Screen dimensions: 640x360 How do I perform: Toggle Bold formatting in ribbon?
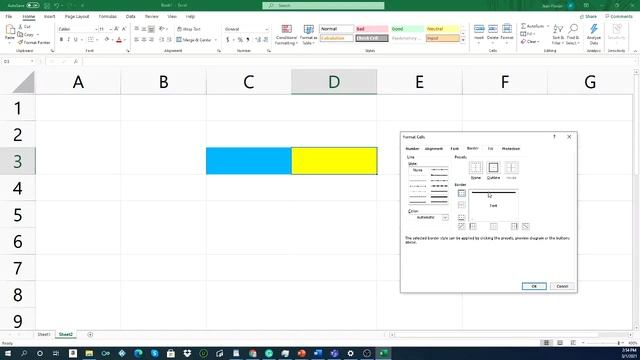click(61, 40)
